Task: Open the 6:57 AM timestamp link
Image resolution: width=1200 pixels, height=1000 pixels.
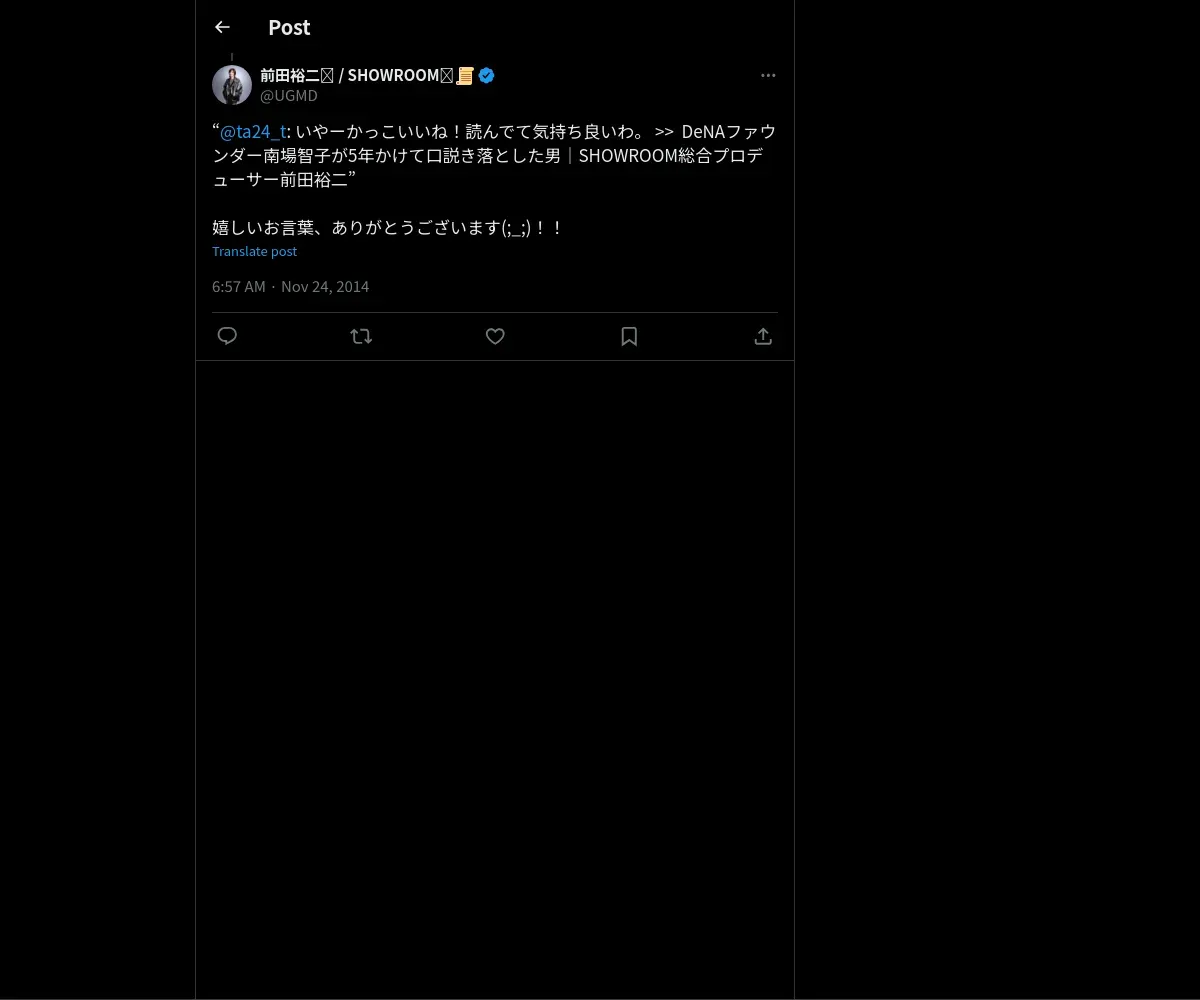Action: [x=239, y=287]
